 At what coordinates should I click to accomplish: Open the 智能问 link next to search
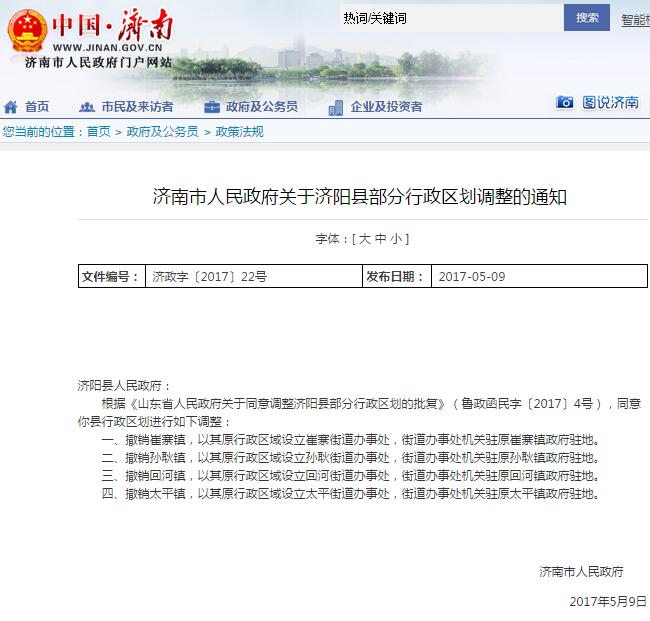(x=635, y=19)
